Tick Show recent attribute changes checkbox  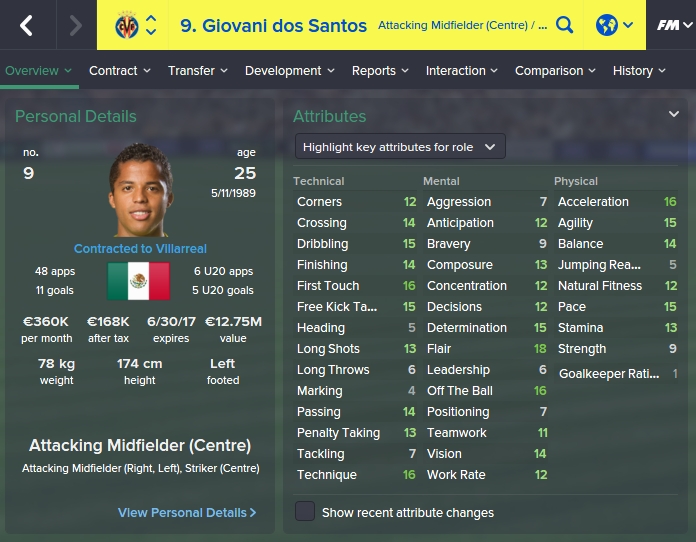(305, 511)
